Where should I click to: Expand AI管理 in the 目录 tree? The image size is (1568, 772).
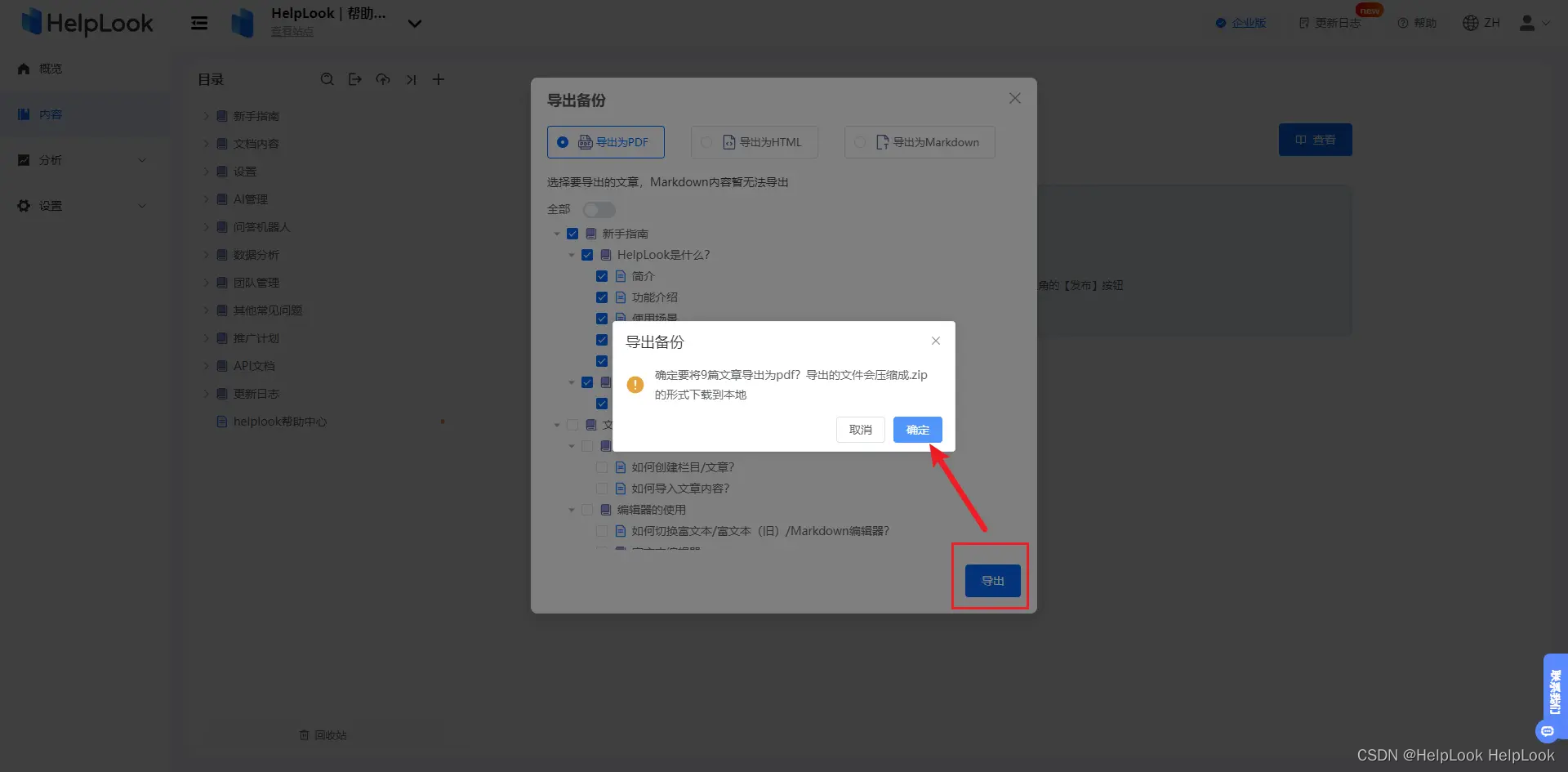click(x=206, y=199)
